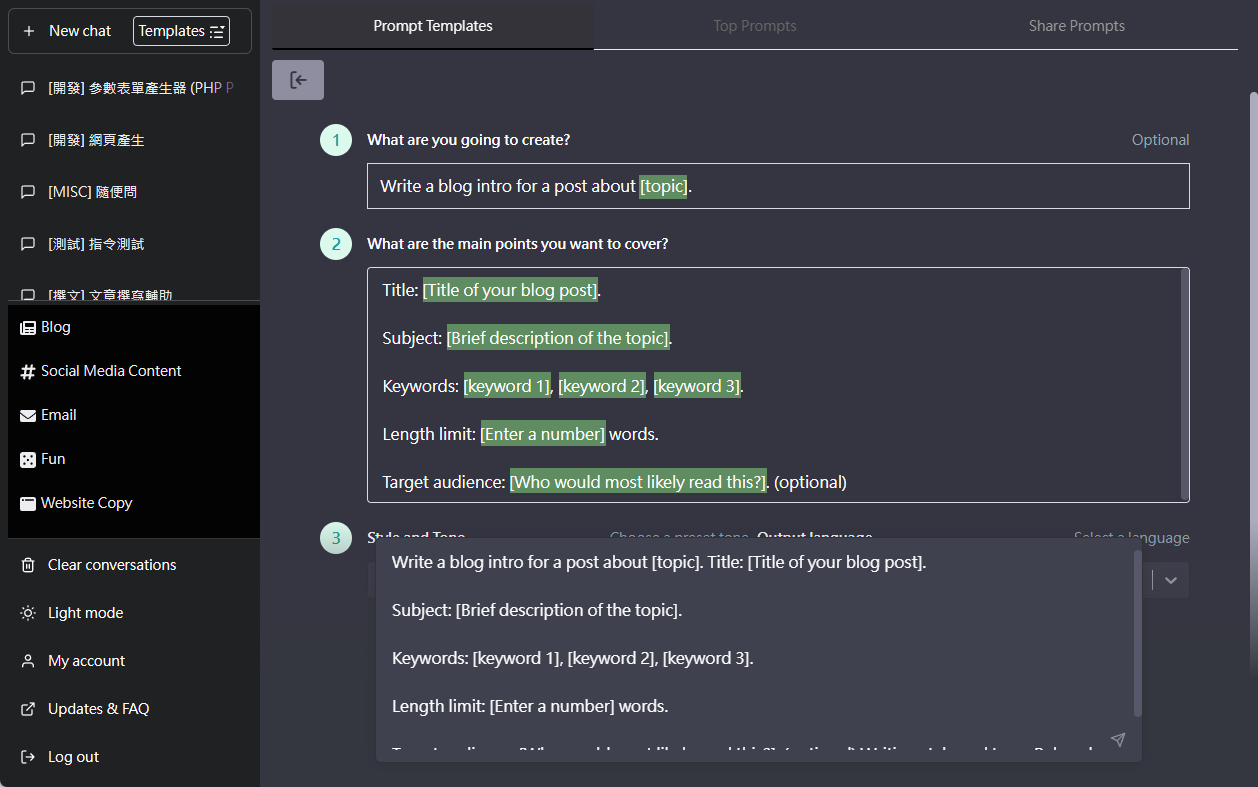1258x787 pixels.
Task: Open the Blog template category
Action: (56, 327)
